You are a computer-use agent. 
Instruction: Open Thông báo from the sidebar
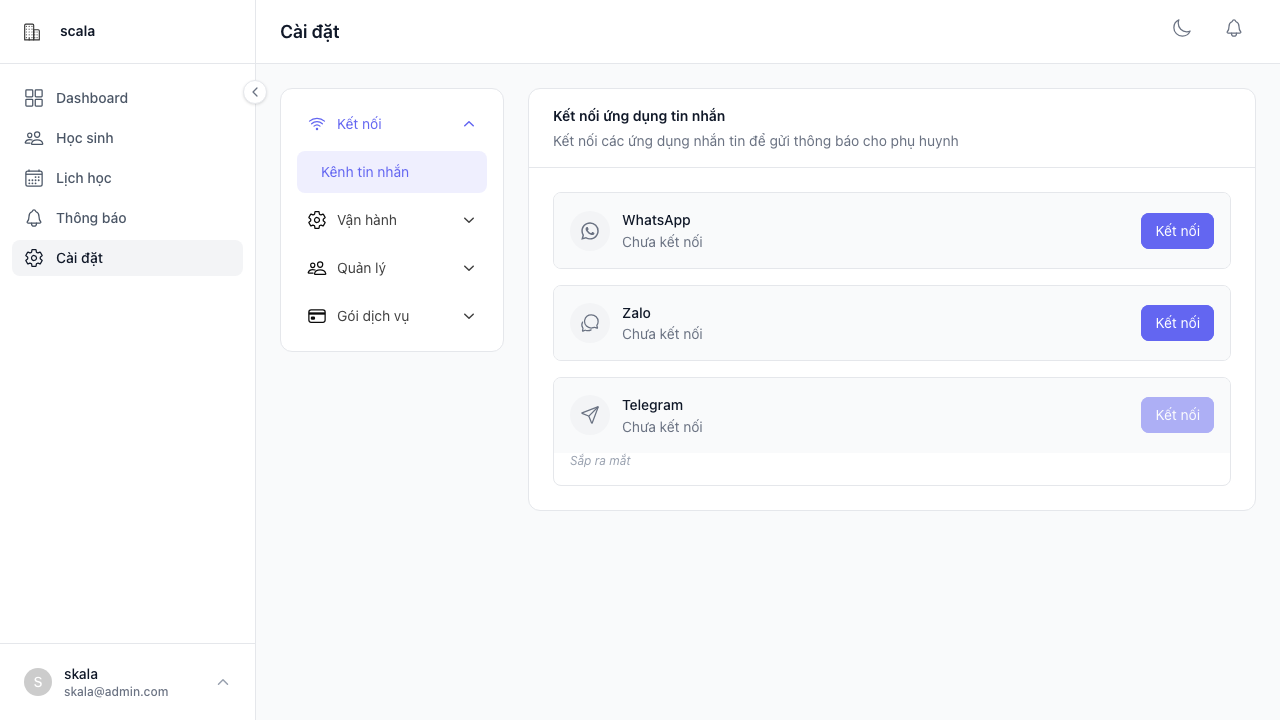pyautogui.click(x=91, y=218)
